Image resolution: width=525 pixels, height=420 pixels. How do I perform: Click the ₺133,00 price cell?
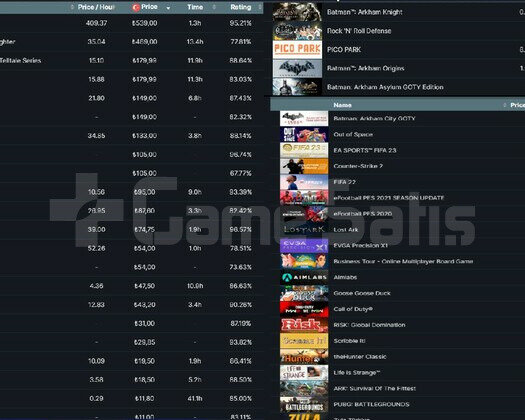click(x=144, y=136)
